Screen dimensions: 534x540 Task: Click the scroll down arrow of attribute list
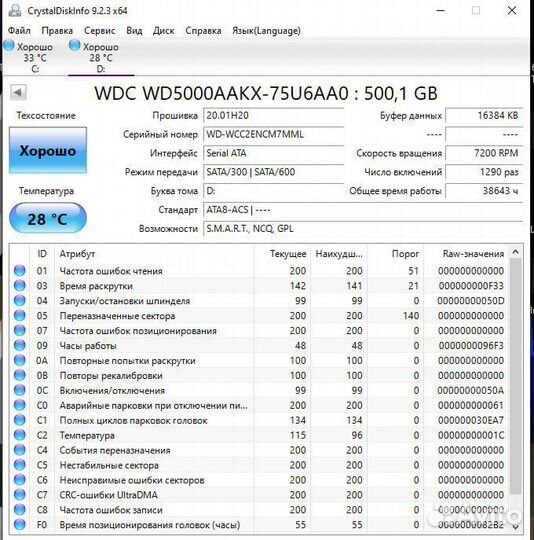click(515, 526)
